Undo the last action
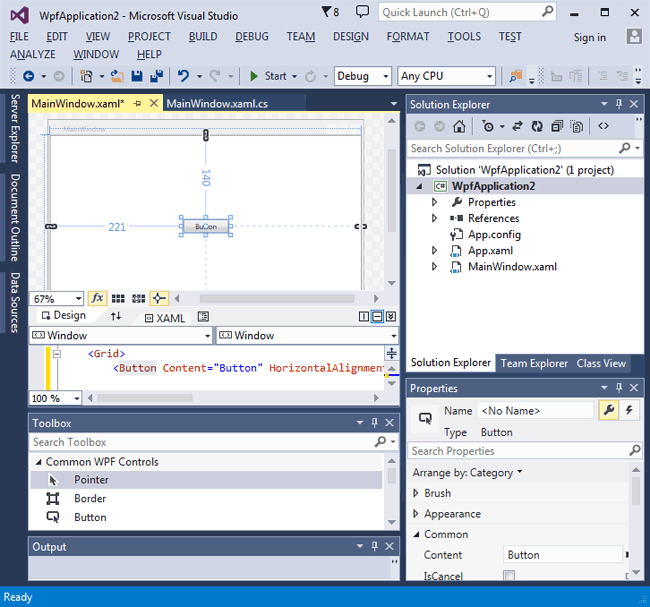 pos(184,76)
